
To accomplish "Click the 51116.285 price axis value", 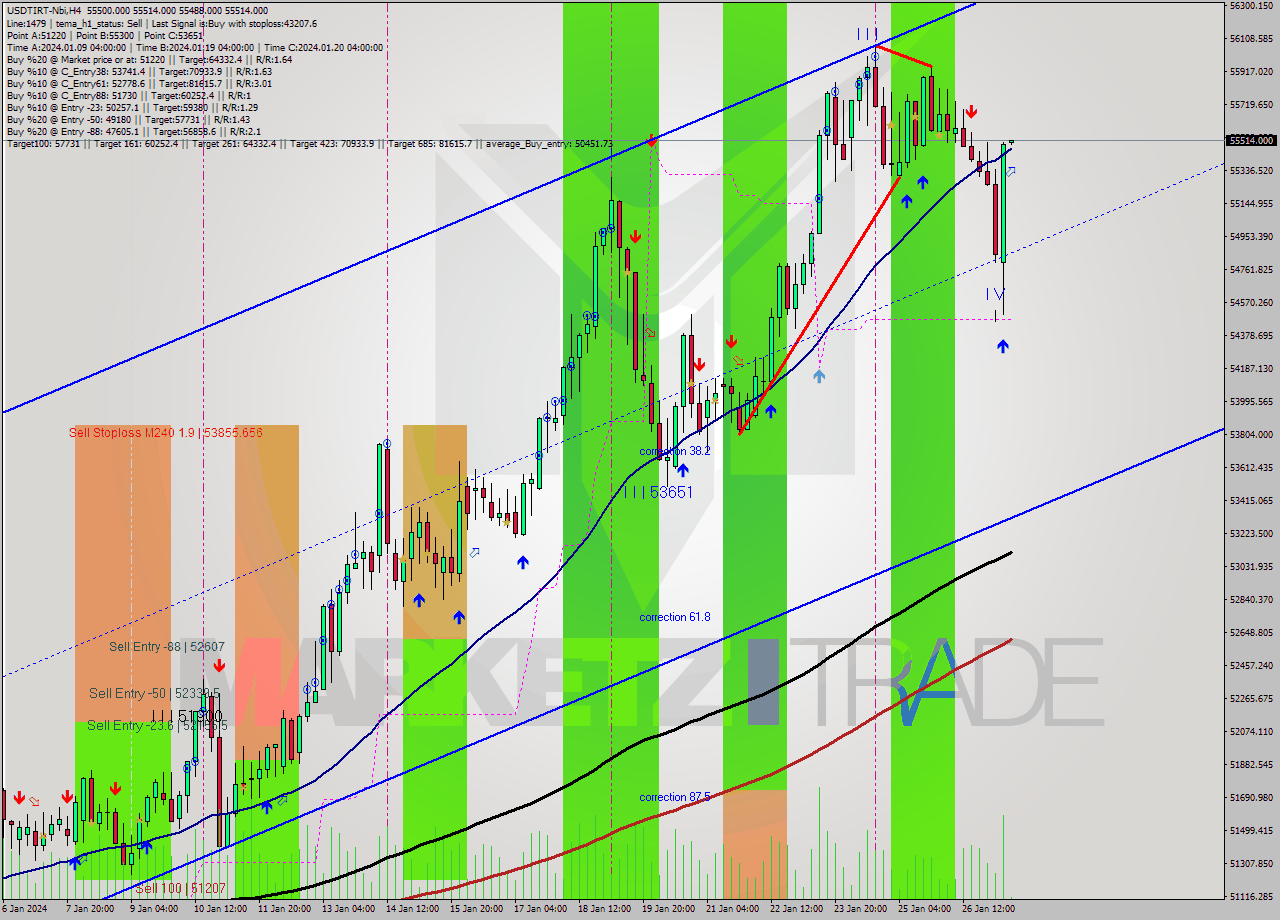I will [x=1251, y=896].
